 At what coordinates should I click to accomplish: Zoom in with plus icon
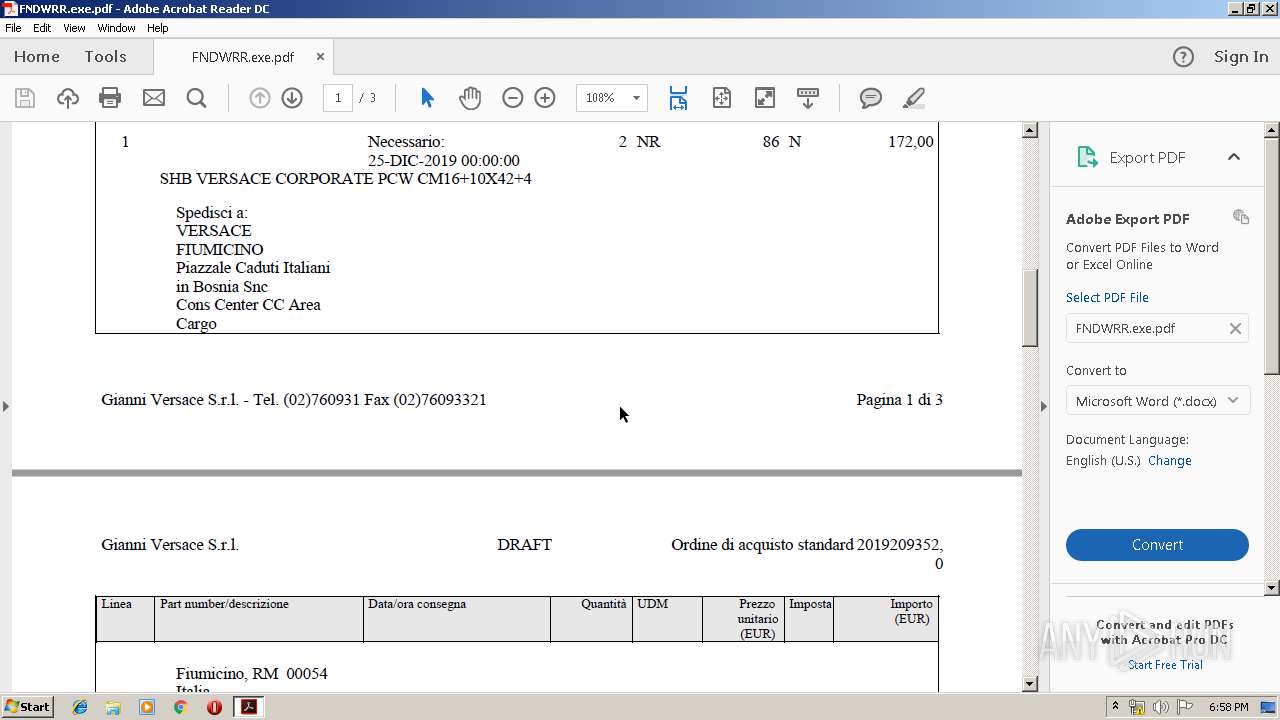545,98
